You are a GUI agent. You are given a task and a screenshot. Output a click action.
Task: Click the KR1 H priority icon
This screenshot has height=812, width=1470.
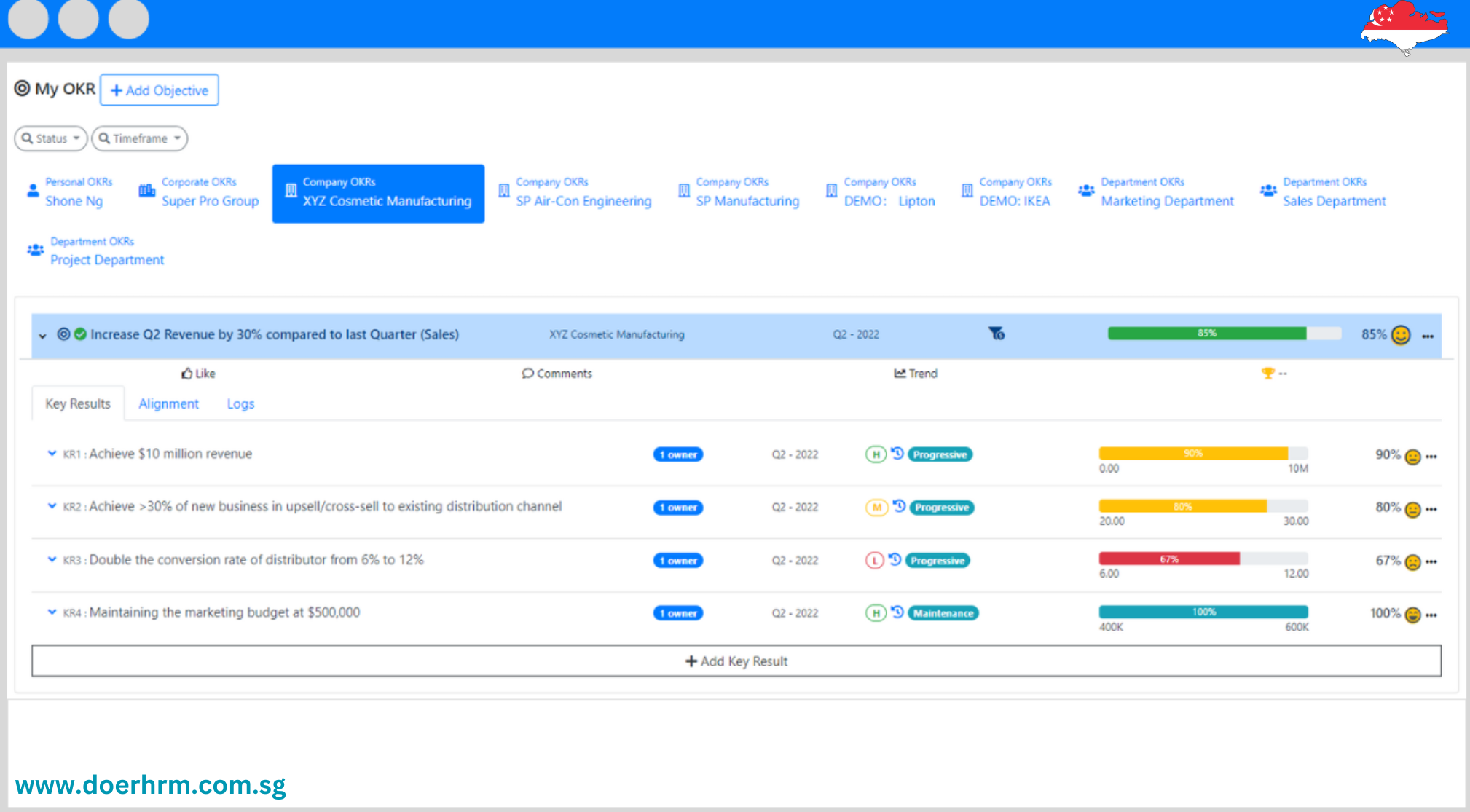click(876, 454)
